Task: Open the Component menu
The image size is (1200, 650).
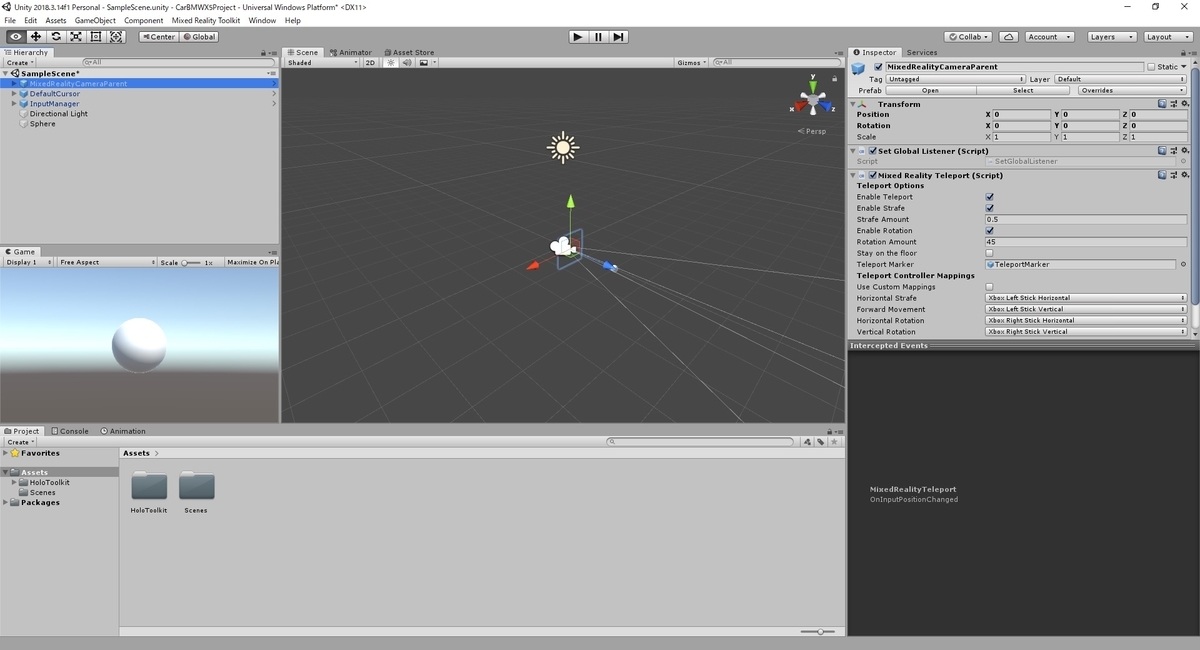Action: point(144,20)
